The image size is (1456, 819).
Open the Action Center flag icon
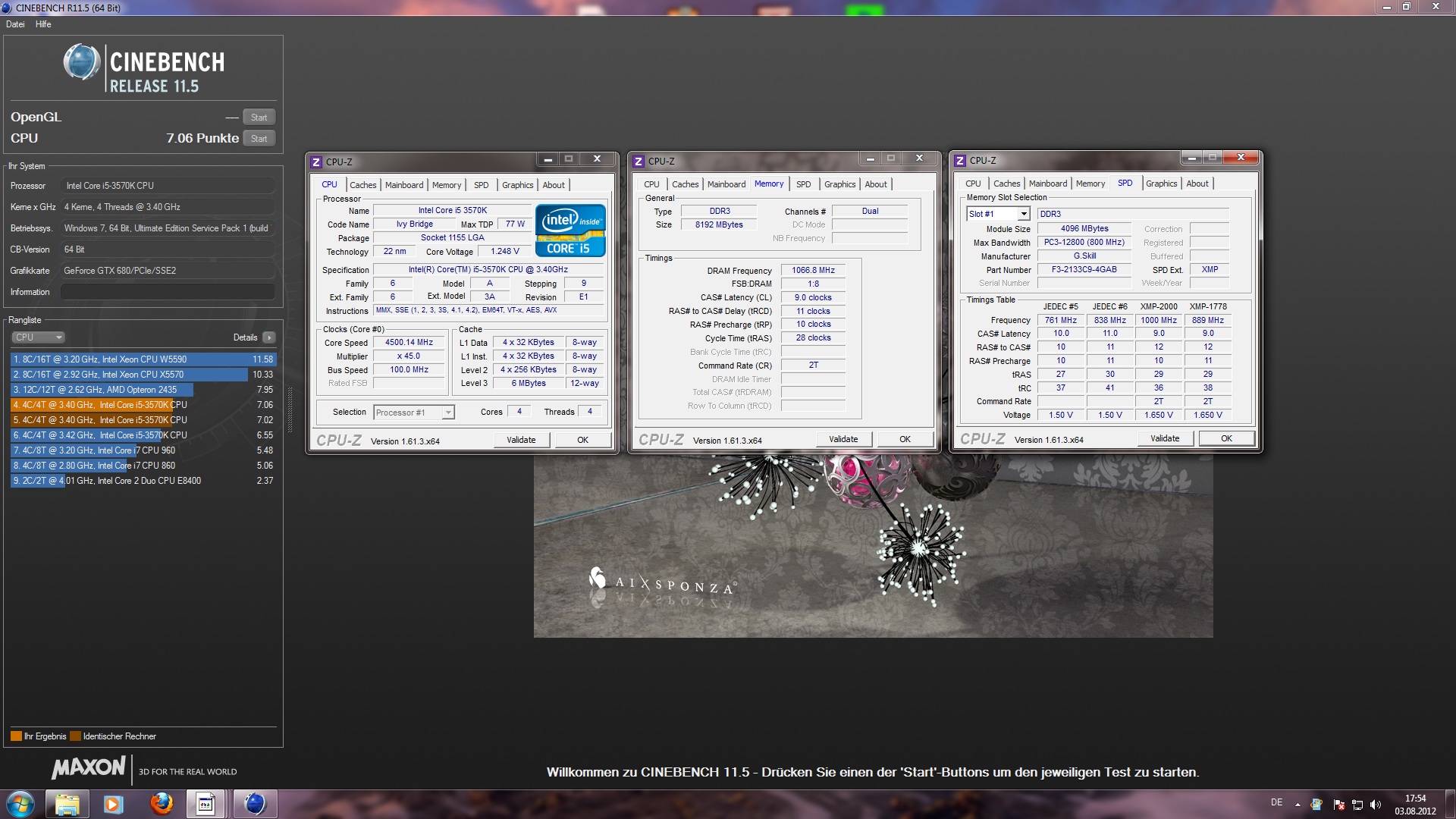point(1338,804)
